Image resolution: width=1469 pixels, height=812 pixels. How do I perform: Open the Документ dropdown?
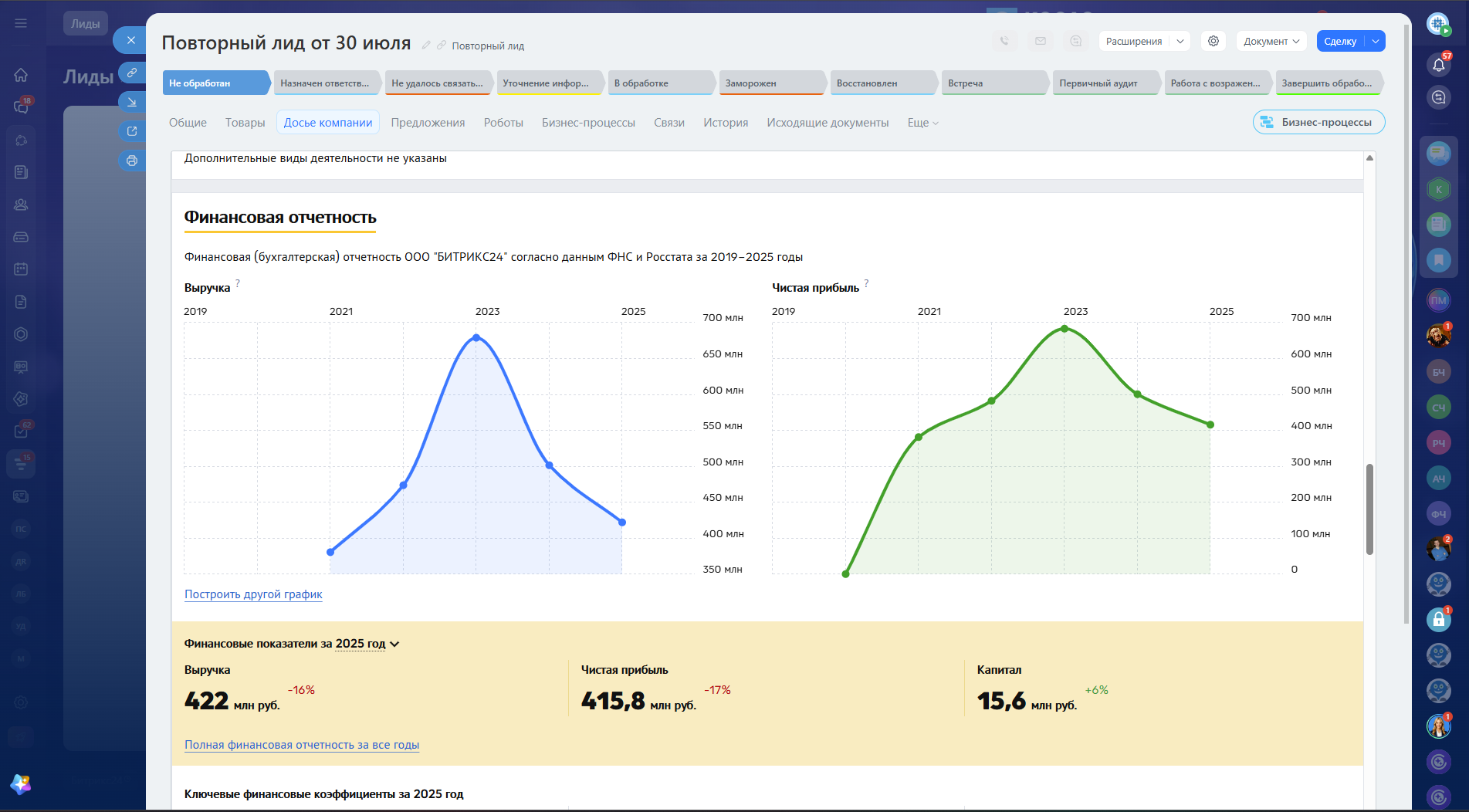point(1272,41)
